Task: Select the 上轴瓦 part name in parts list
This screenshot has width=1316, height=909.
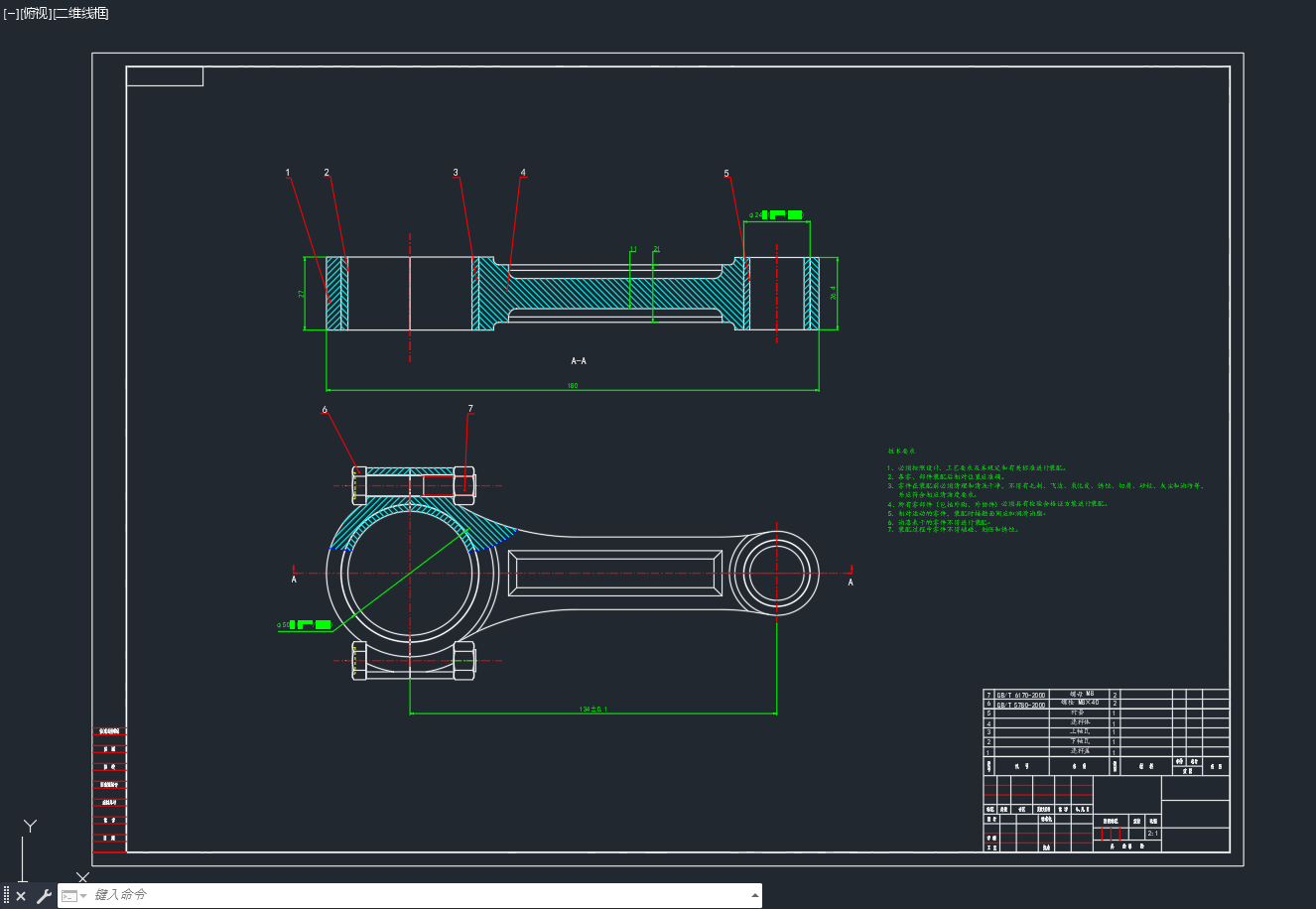Action: pos(1079,731)
